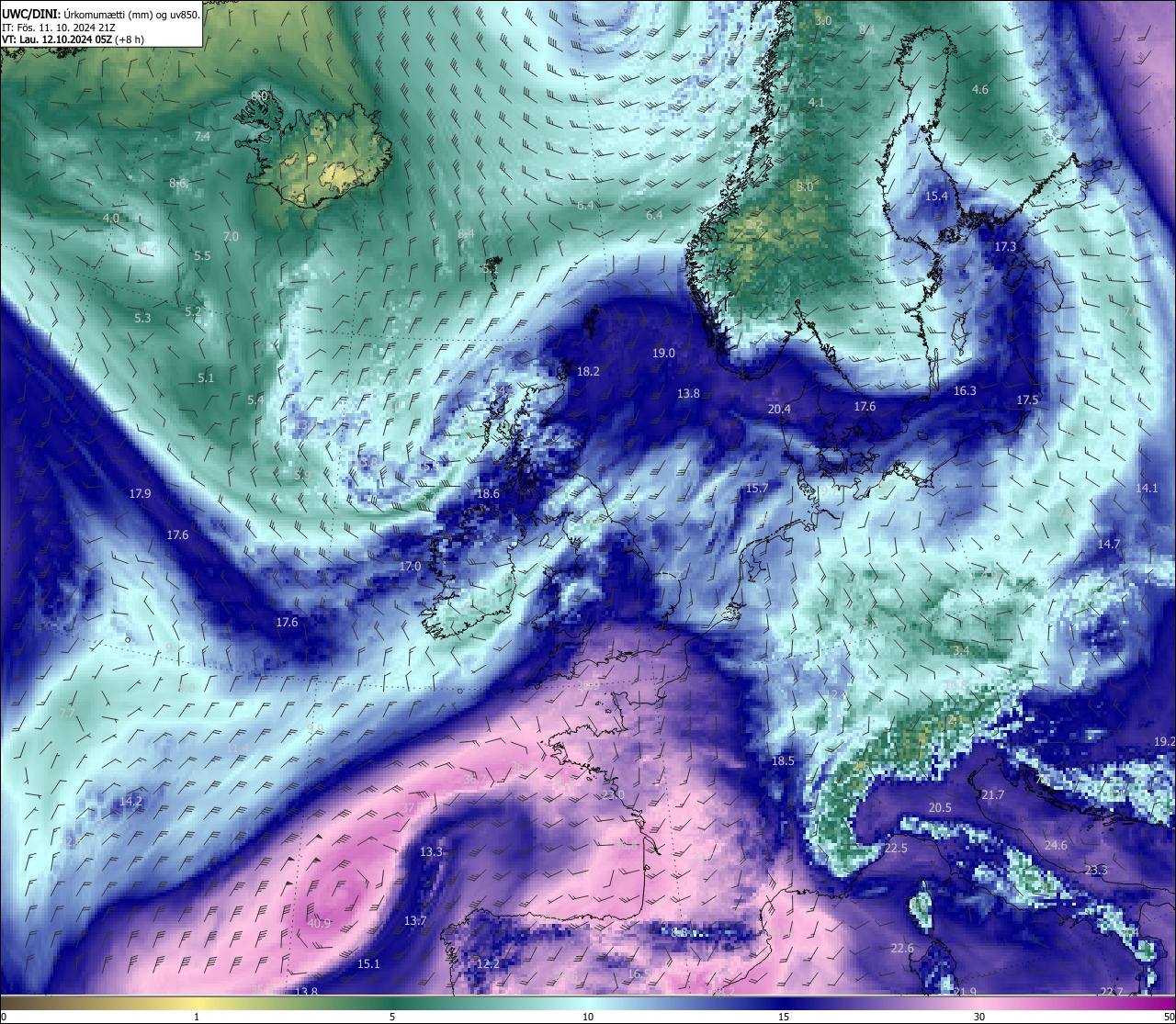Click the 24.6 value label
The width and height of the screenshot is (1176, 1024).
1056,846
